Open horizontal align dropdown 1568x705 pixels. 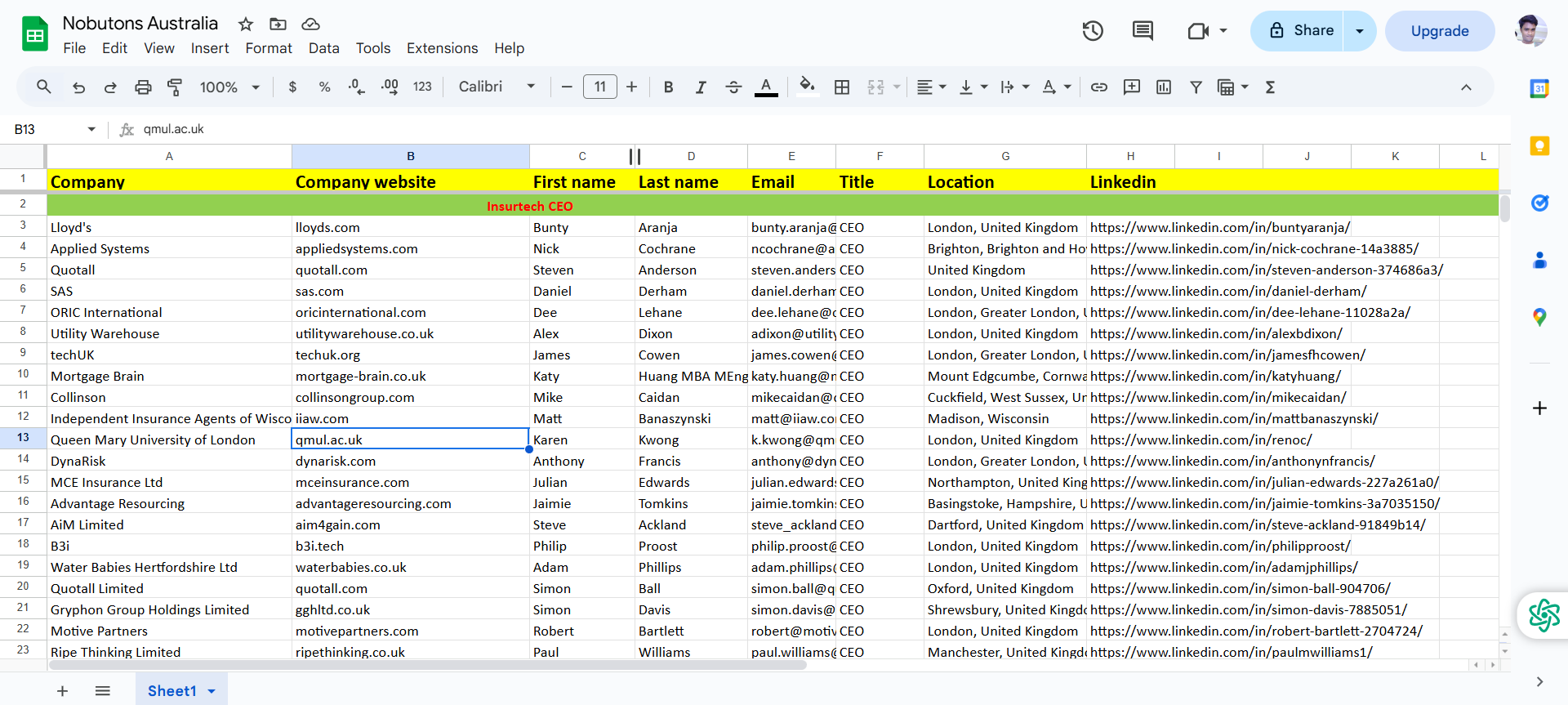931,87
